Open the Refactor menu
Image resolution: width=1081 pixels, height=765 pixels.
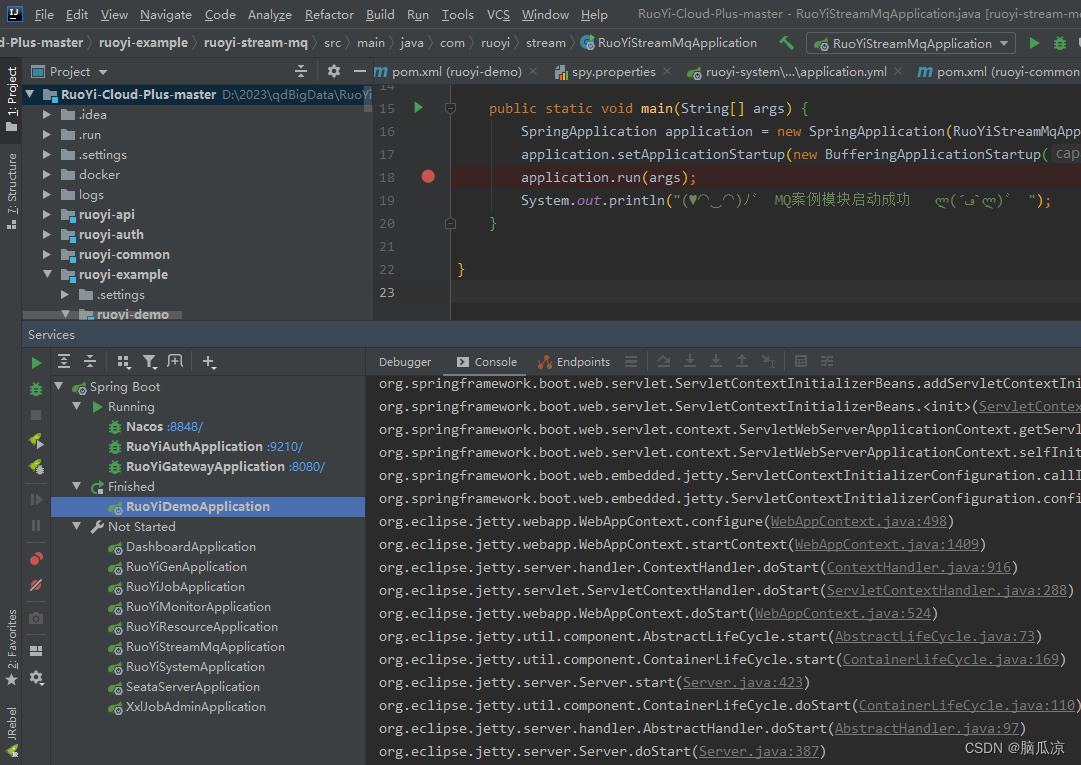click(x=329, y=14)
